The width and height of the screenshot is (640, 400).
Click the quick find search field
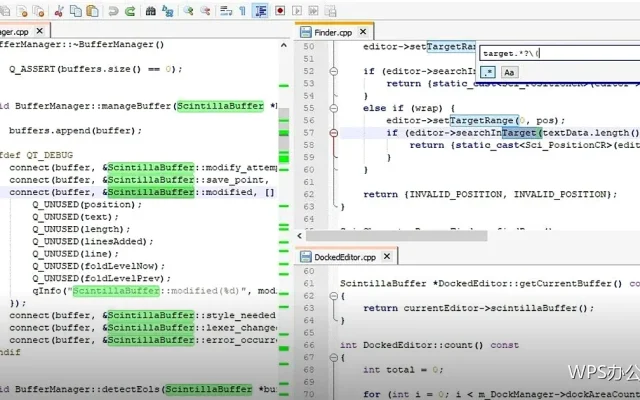[x=559, y=53]
